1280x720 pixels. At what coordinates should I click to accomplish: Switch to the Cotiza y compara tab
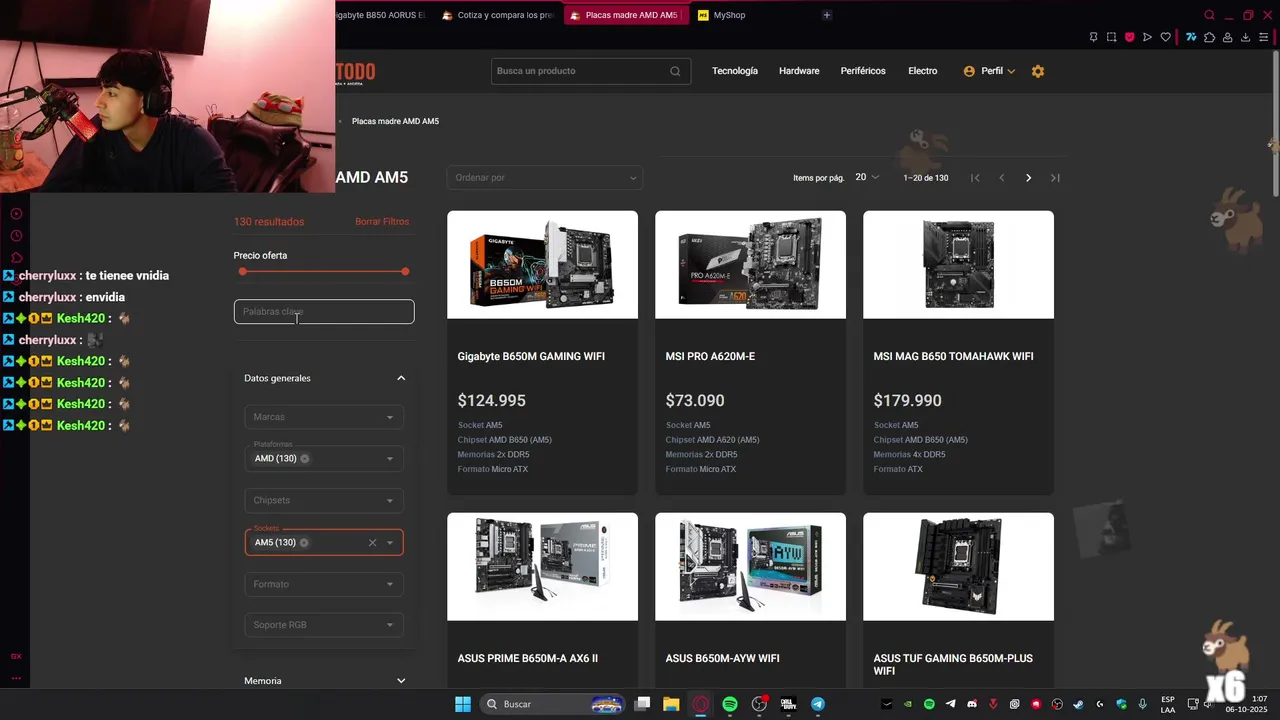(x=497, y=15)
